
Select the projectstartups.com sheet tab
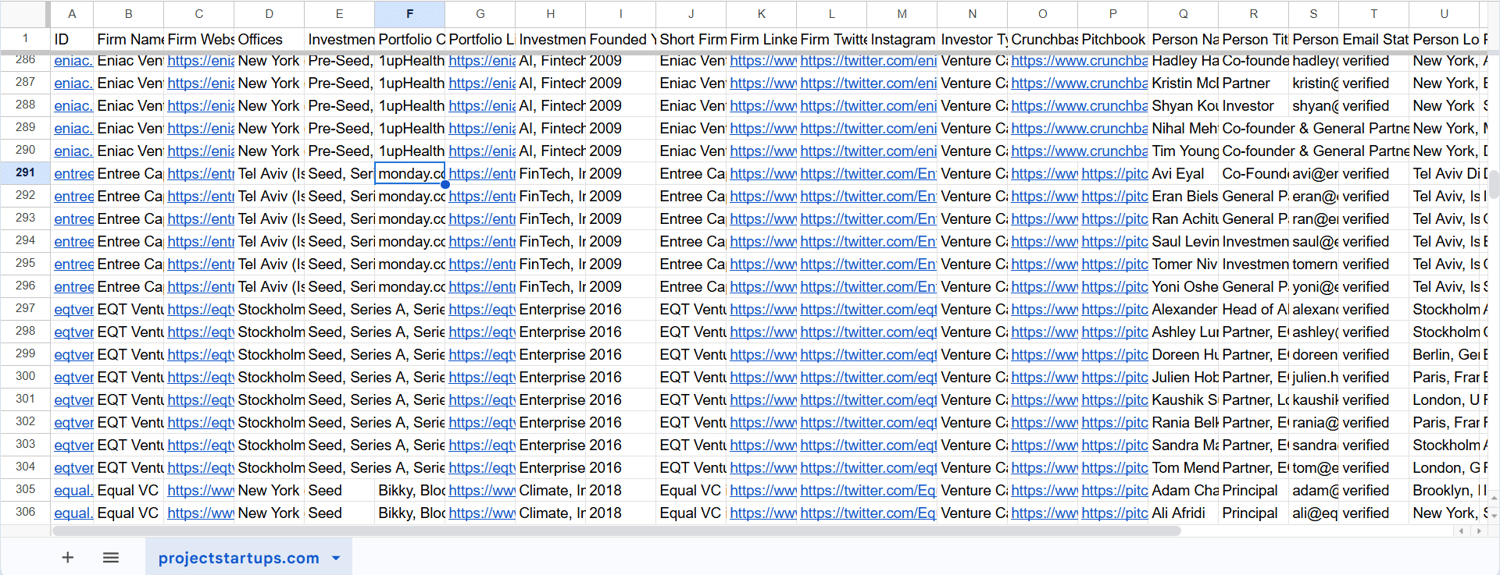coord(239,558)
